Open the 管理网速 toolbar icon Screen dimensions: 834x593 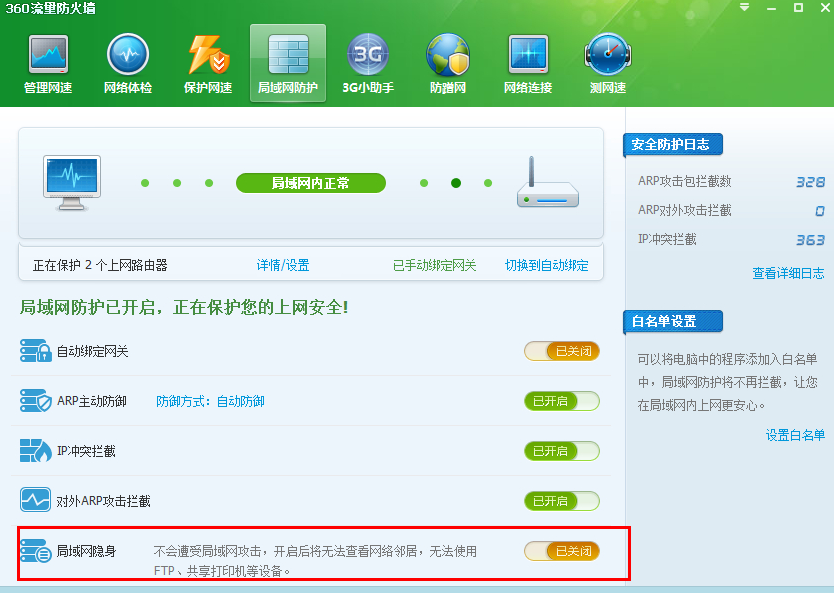click(48, 64)
